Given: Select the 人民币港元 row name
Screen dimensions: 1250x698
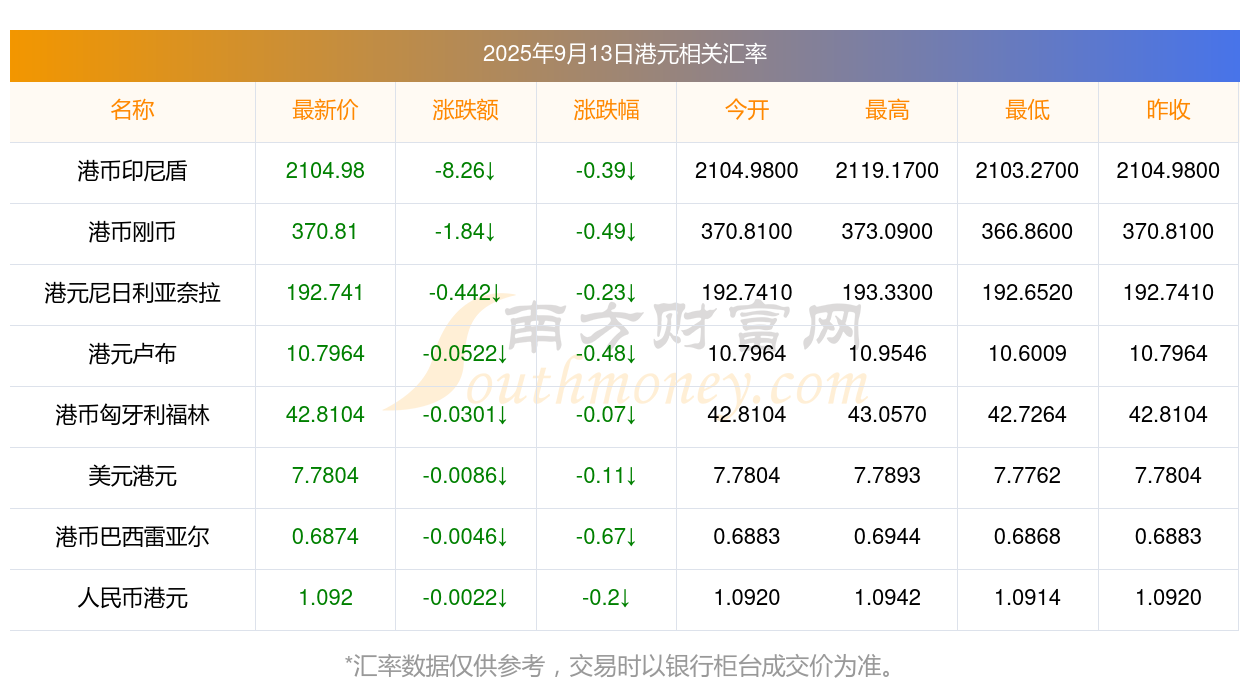Looking at the screenshot, I should 133,598.
